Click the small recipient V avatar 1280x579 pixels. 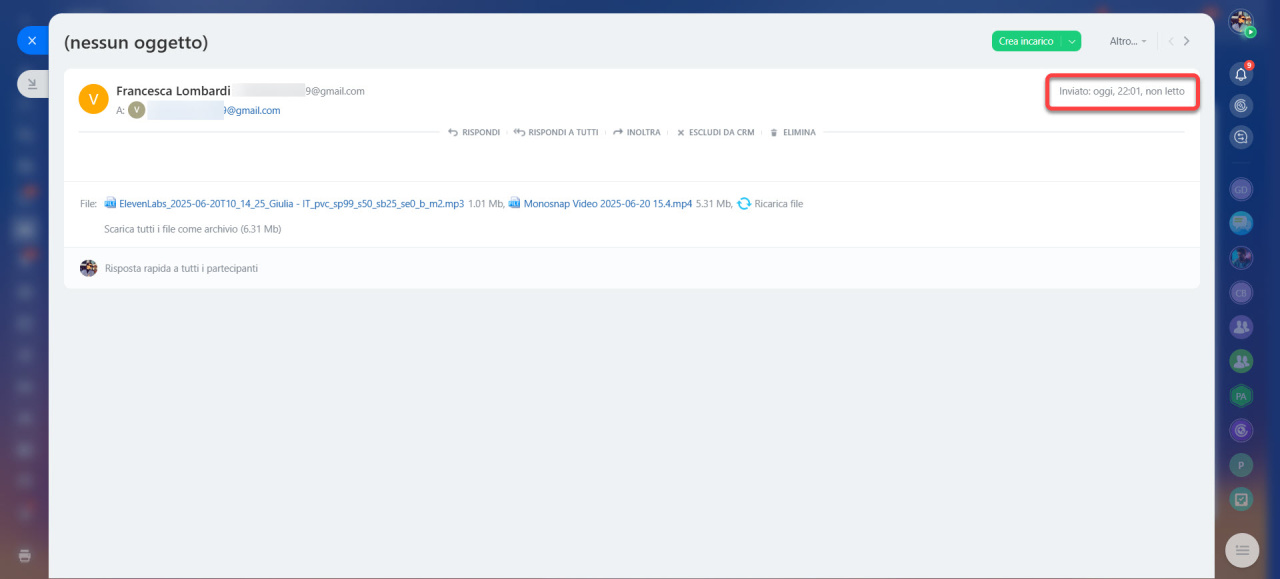click(136, 110)
